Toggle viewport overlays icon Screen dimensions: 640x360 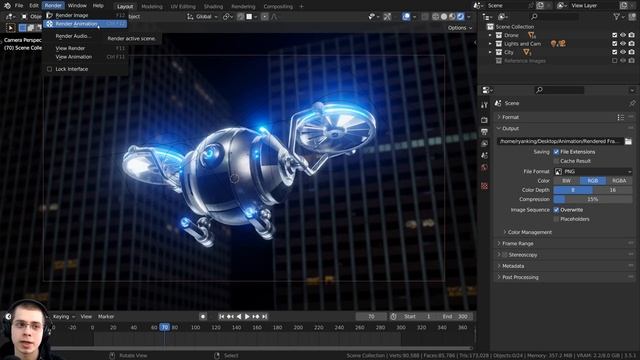(406, 17)
